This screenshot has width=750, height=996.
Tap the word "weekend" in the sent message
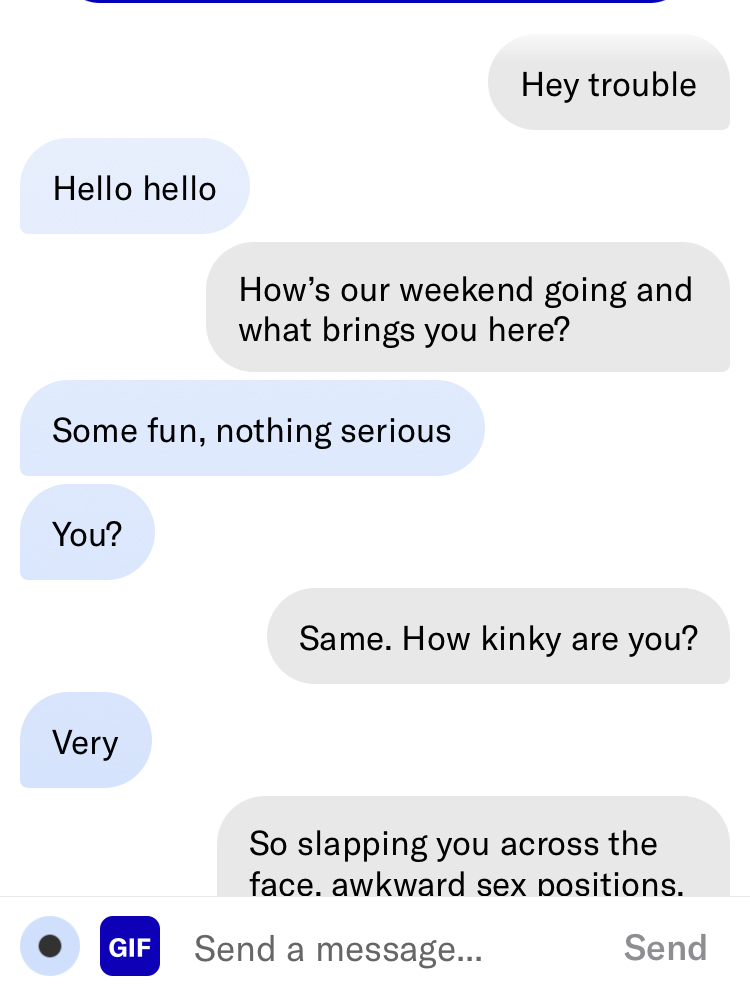(x=466, y=290)
